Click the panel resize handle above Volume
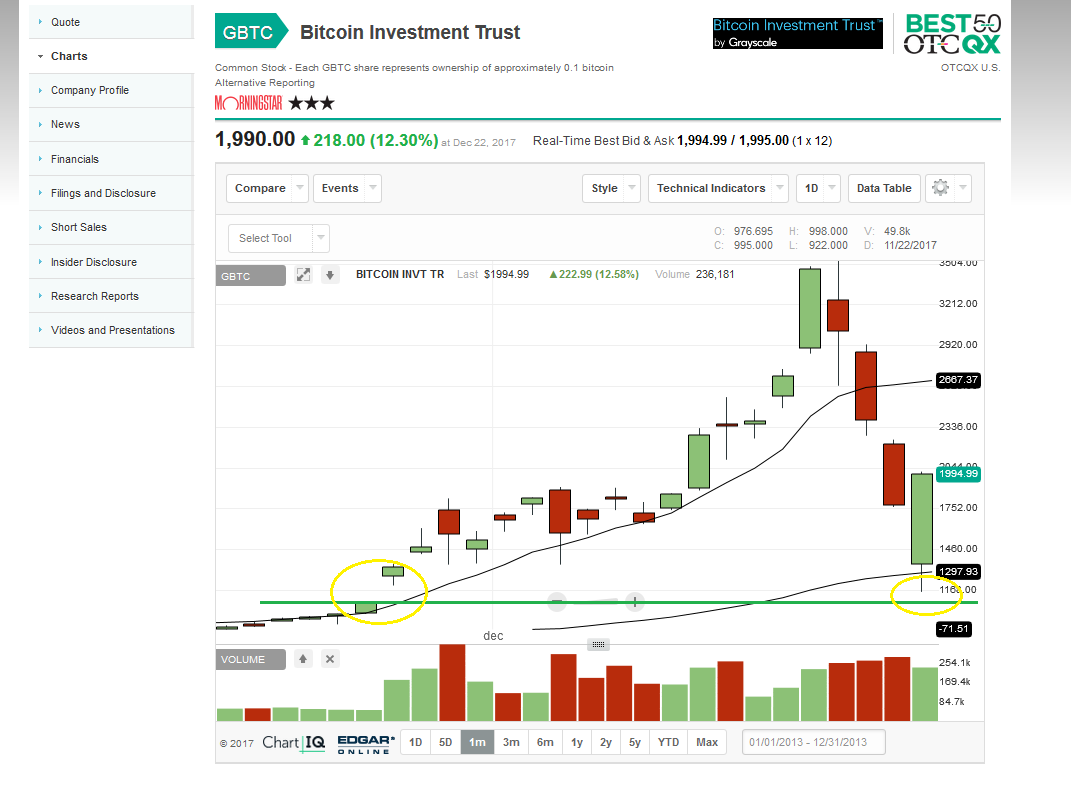Screen dimensions: 1071x789 (598, 644)
